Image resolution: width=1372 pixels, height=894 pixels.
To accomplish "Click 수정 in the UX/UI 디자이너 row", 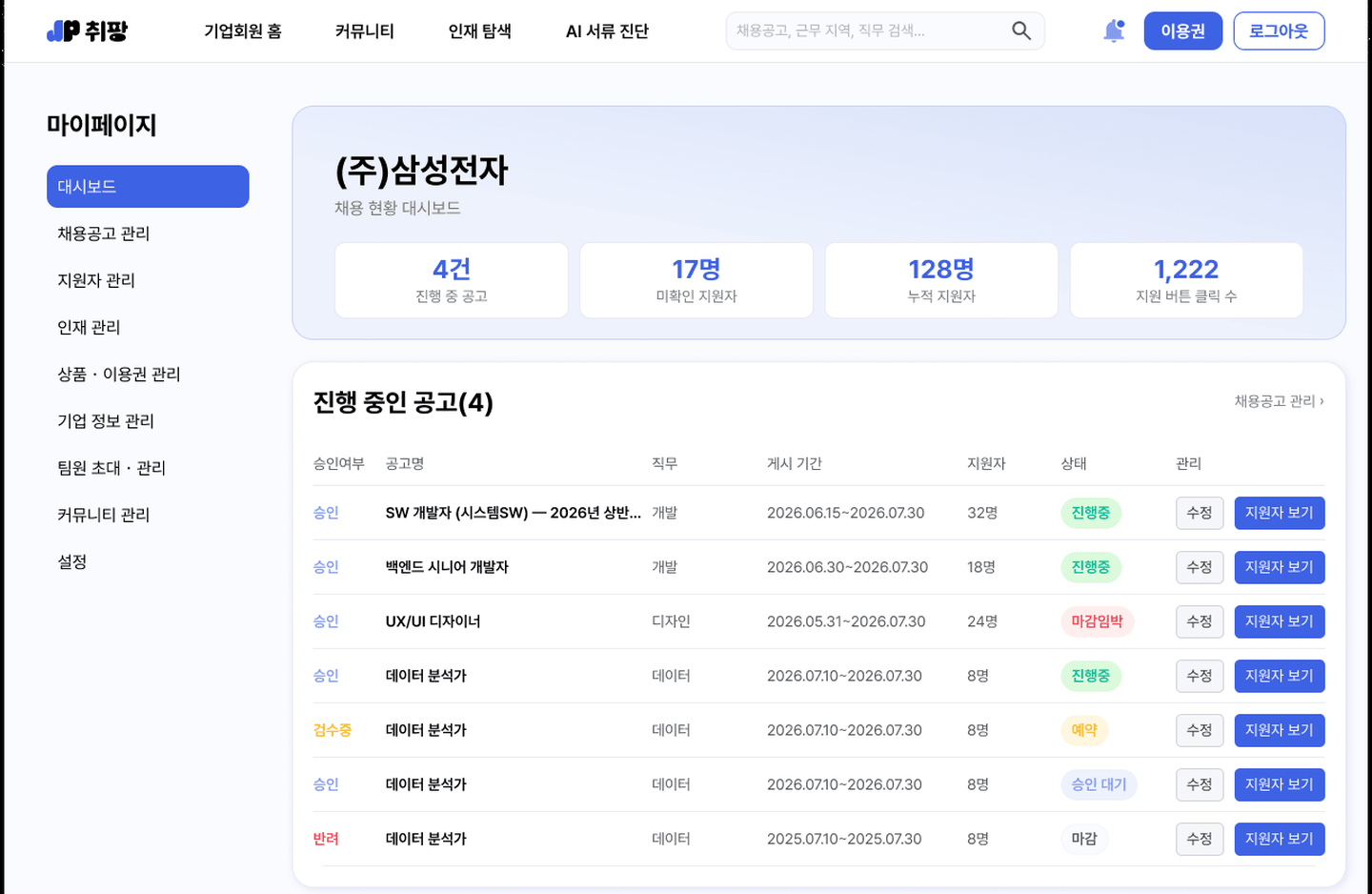I will click(1200, 621).
